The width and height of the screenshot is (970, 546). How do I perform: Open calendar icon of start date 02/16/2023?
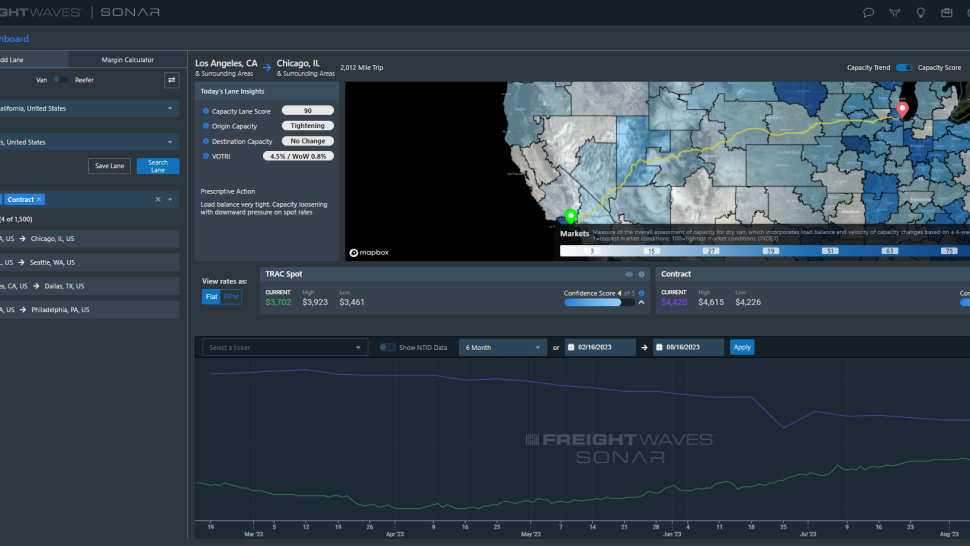tap(571, 347)
